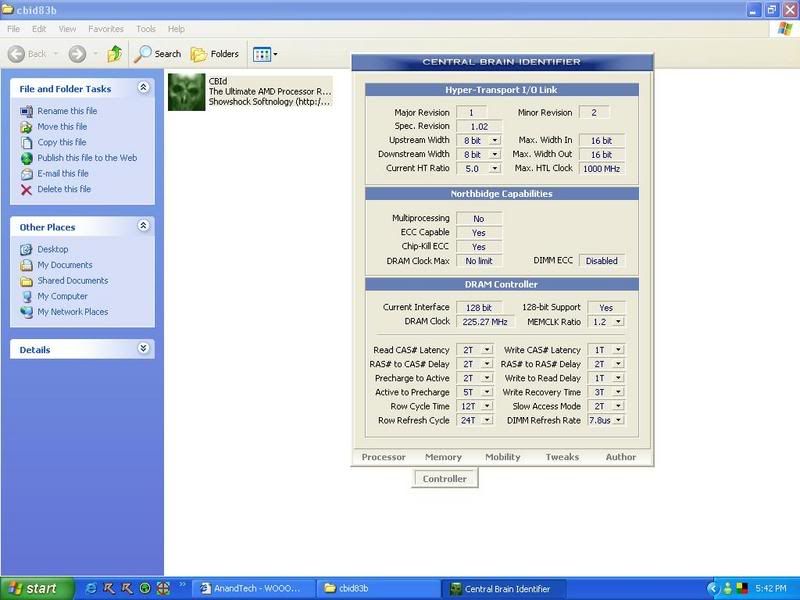Switch to AnandTech browser taskbar window
The height and width of the screenshot is (600, 800).
click(x=252, y=588)
